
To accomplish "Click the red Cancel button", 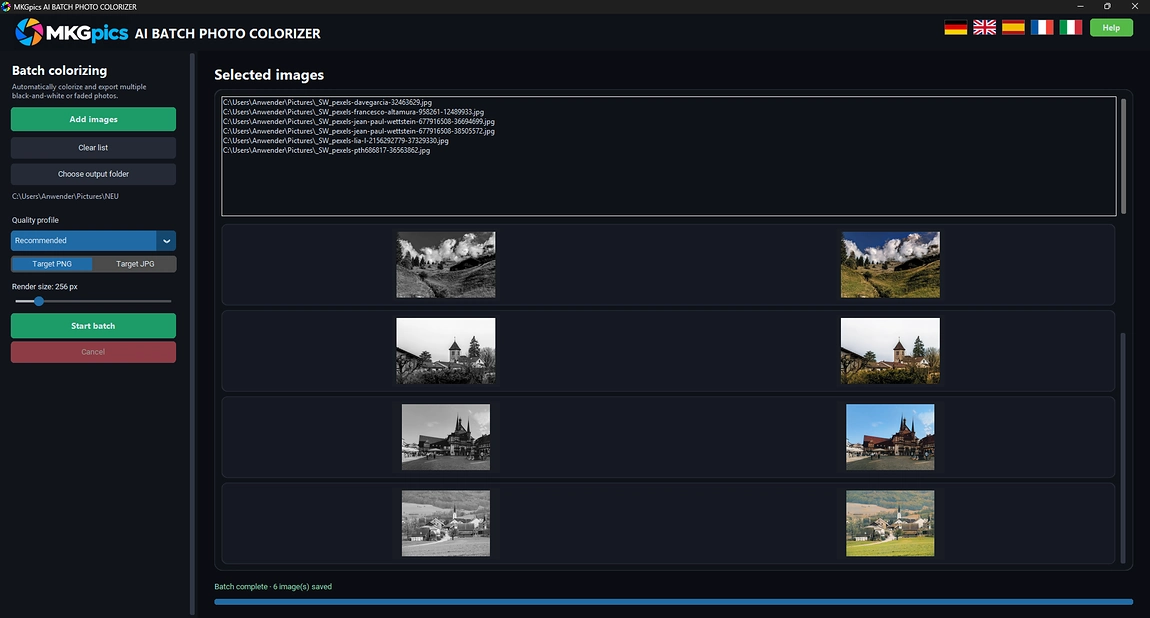I will click(x=93, y=352).
